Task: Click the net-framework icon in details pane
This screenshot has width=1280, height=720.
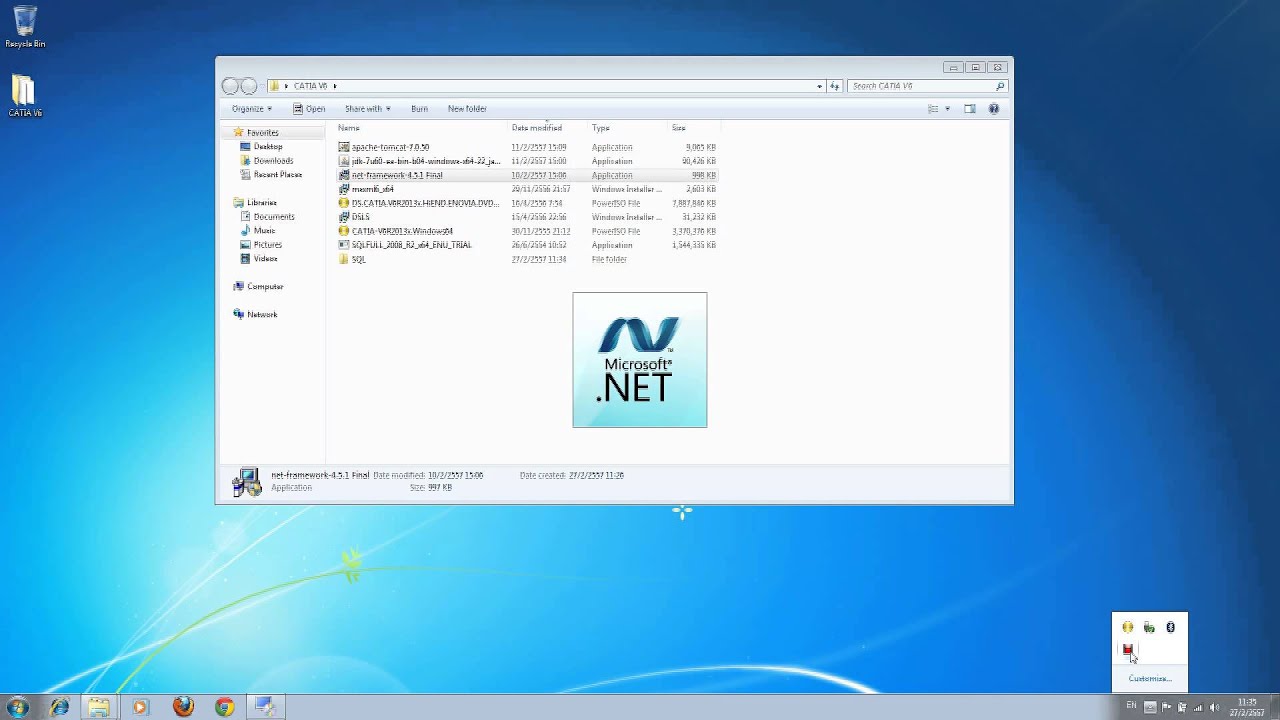Action: [x=246, y=482]
